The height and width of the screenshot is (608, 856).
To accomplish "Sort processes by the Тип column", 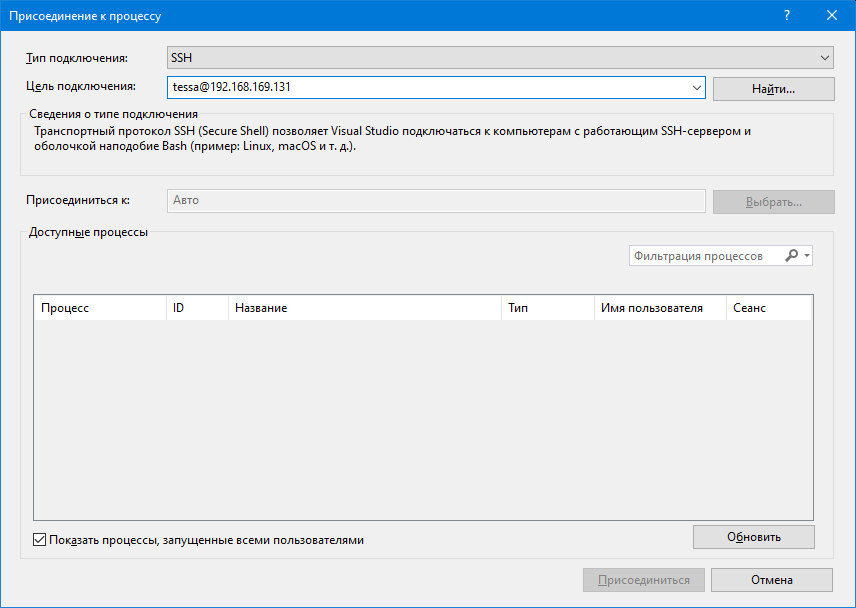I will tap(548, 308).
